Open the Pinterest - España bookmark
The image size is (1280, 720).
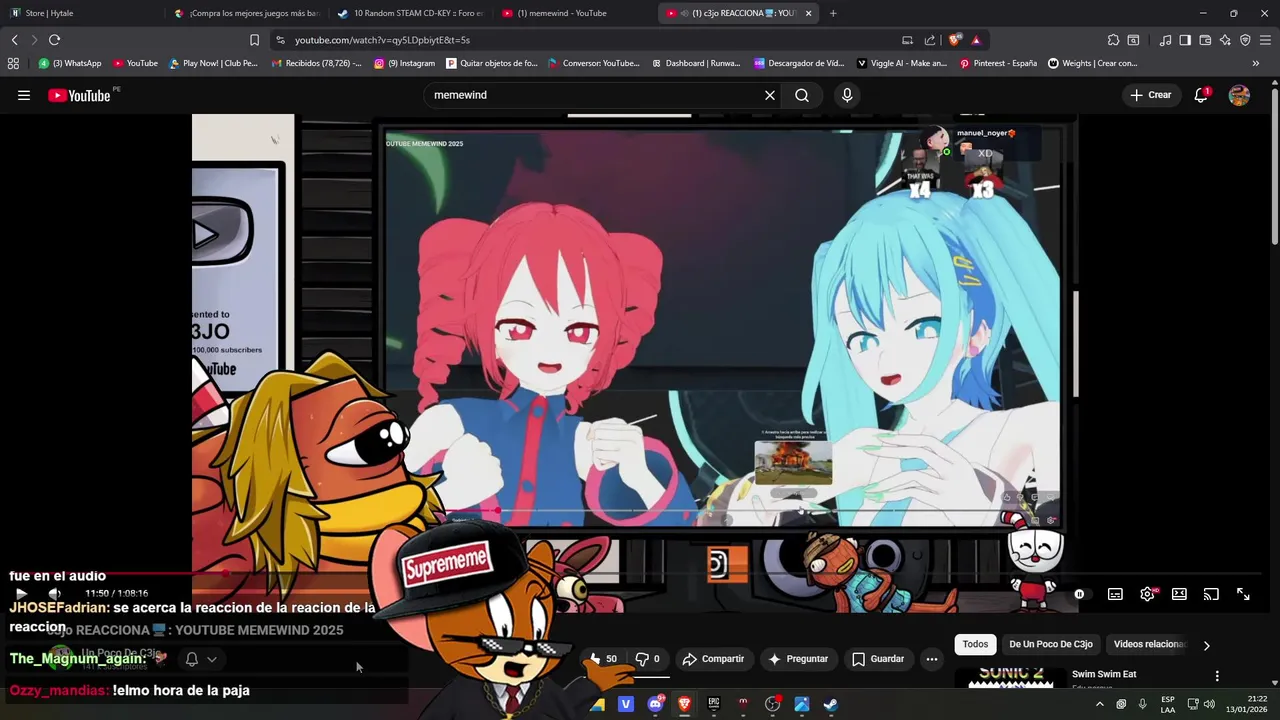click(998, 63)
